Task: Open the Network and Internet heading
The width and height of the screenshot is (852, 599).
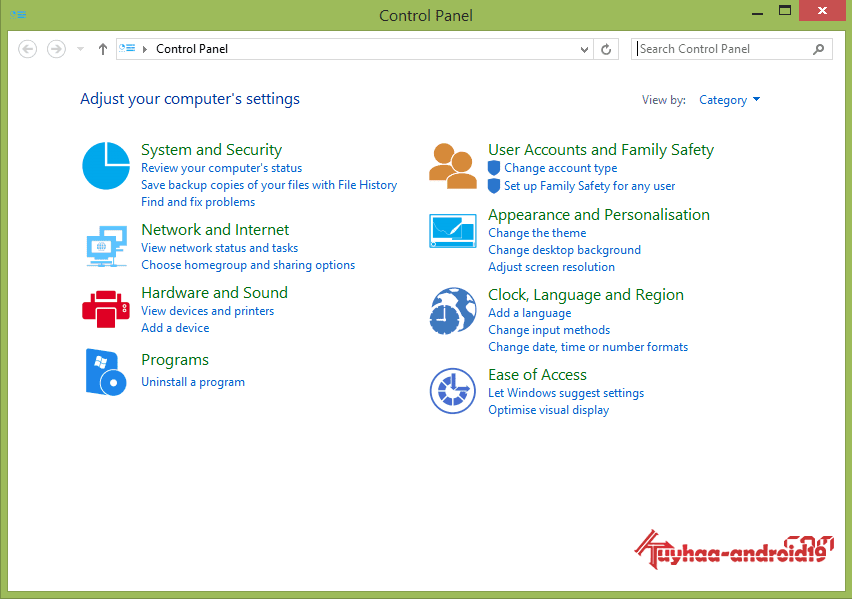Action: [x=215, y=229]
